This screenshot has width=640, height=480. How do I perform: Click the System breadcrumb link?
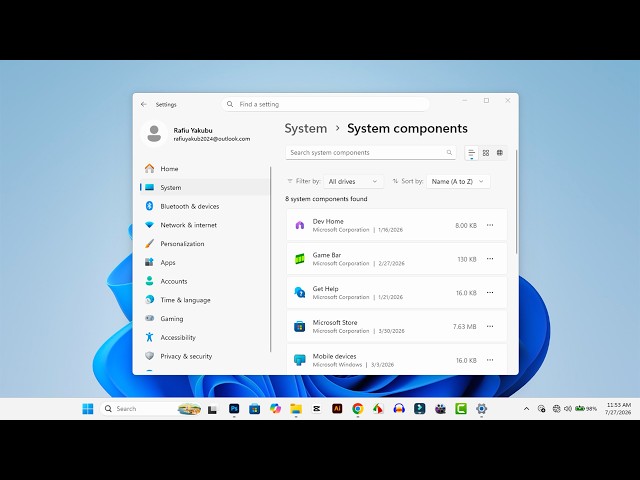(x=306, y=129)
